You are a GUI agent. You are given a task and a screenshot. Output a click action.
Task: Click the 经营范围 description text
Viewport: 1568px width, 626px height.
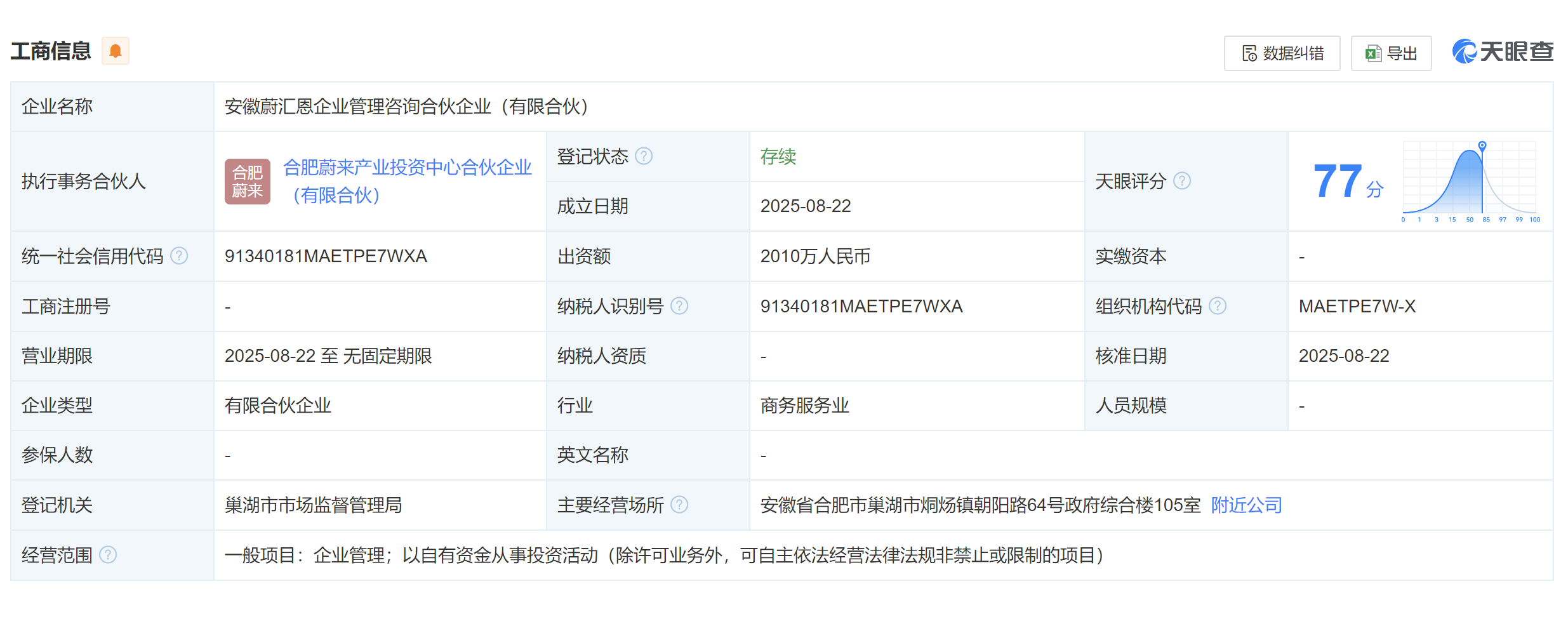click(664, 555)
